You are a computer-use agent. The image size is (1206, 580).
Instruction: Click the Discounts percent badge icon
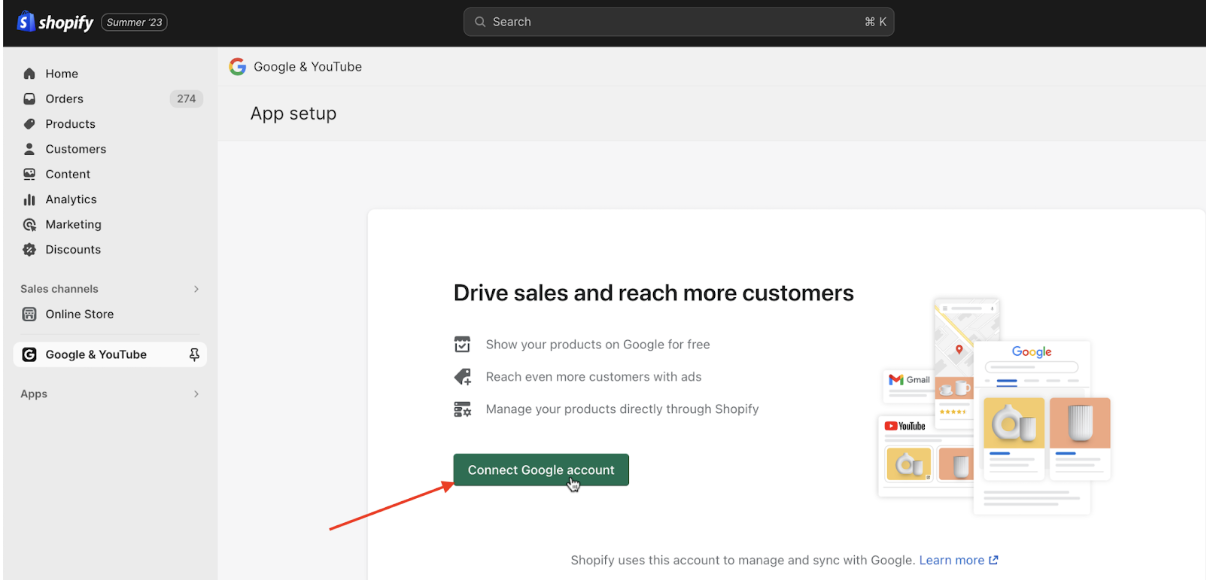click(29, 249)
